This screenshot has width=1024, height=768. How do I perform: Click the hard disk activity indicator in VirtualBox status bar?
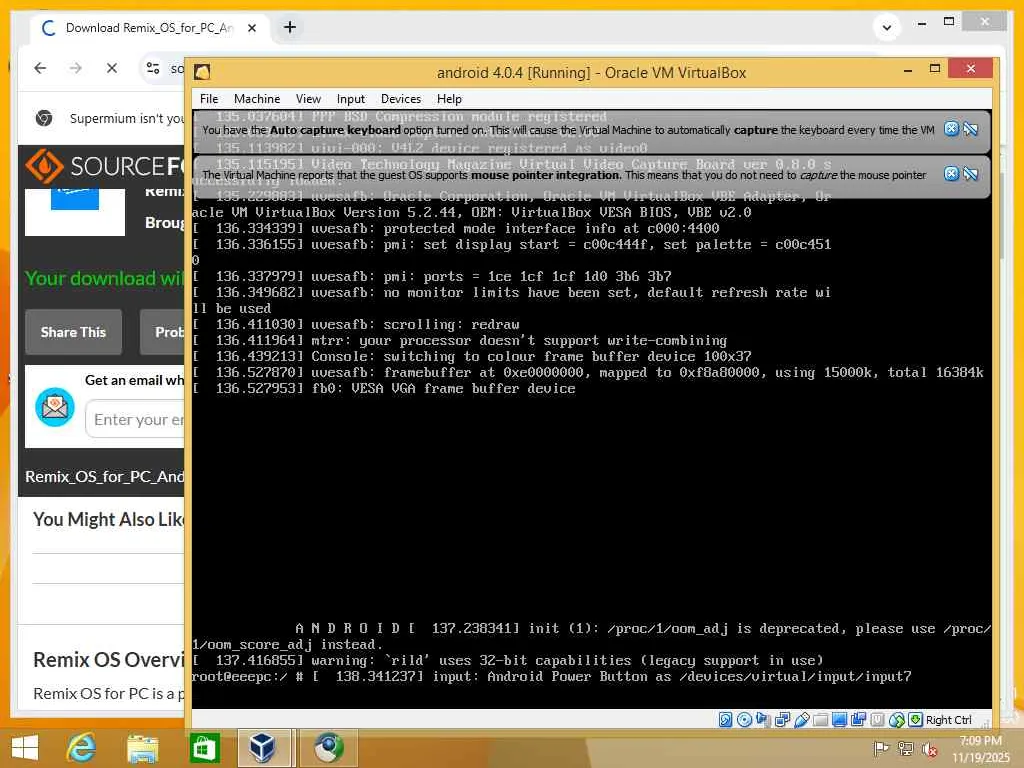(x=725, y=720)
